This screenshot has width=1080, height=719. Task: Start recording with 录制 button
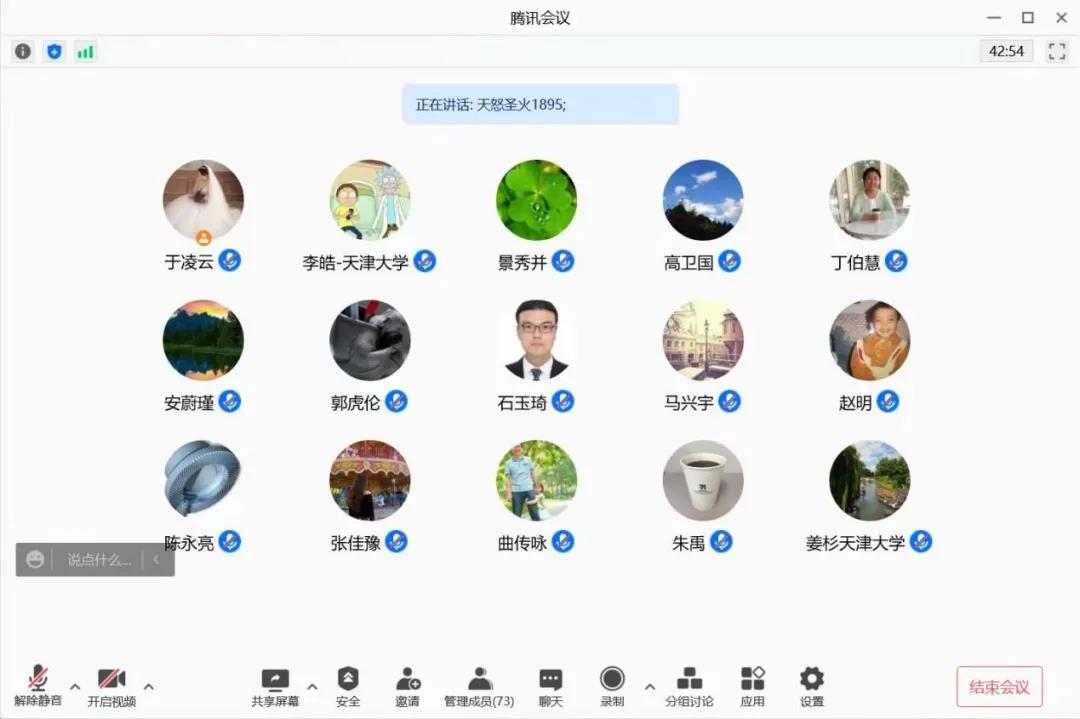click(x=612, y=686)
